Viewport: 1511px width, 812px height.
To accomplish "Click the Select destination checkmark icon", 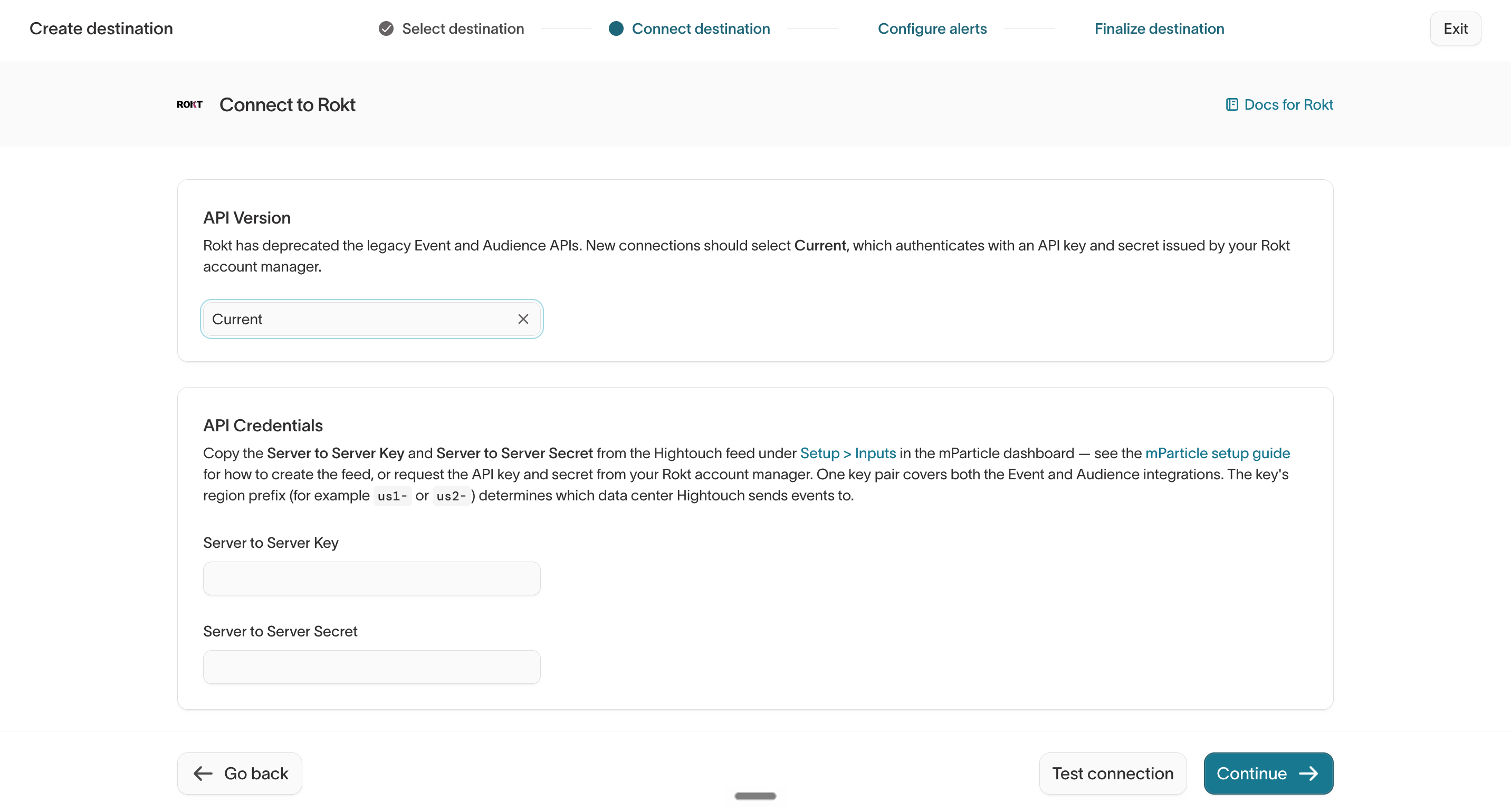I will tap(386, 28).
